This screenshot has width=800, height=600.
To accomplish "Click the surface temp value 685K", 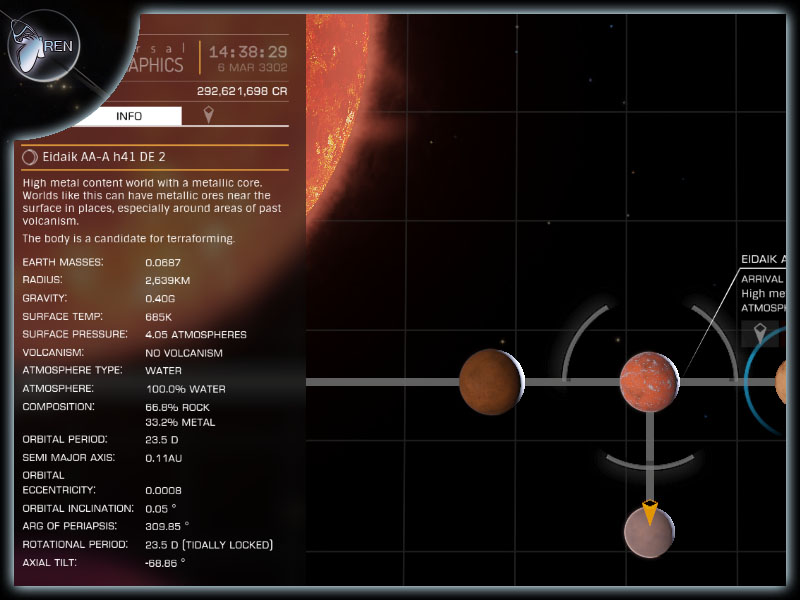I will click(x=159, y=317).
